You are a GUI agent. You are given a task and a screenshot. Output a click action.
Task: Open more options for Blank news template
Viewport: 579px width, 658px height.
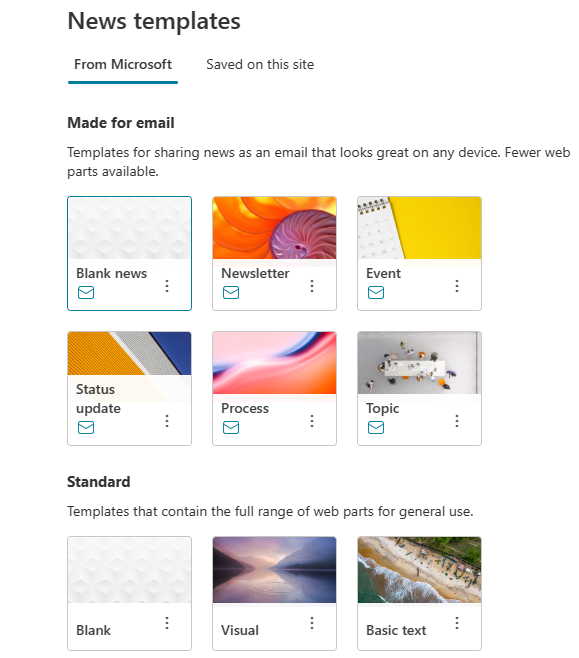point(167,286)
